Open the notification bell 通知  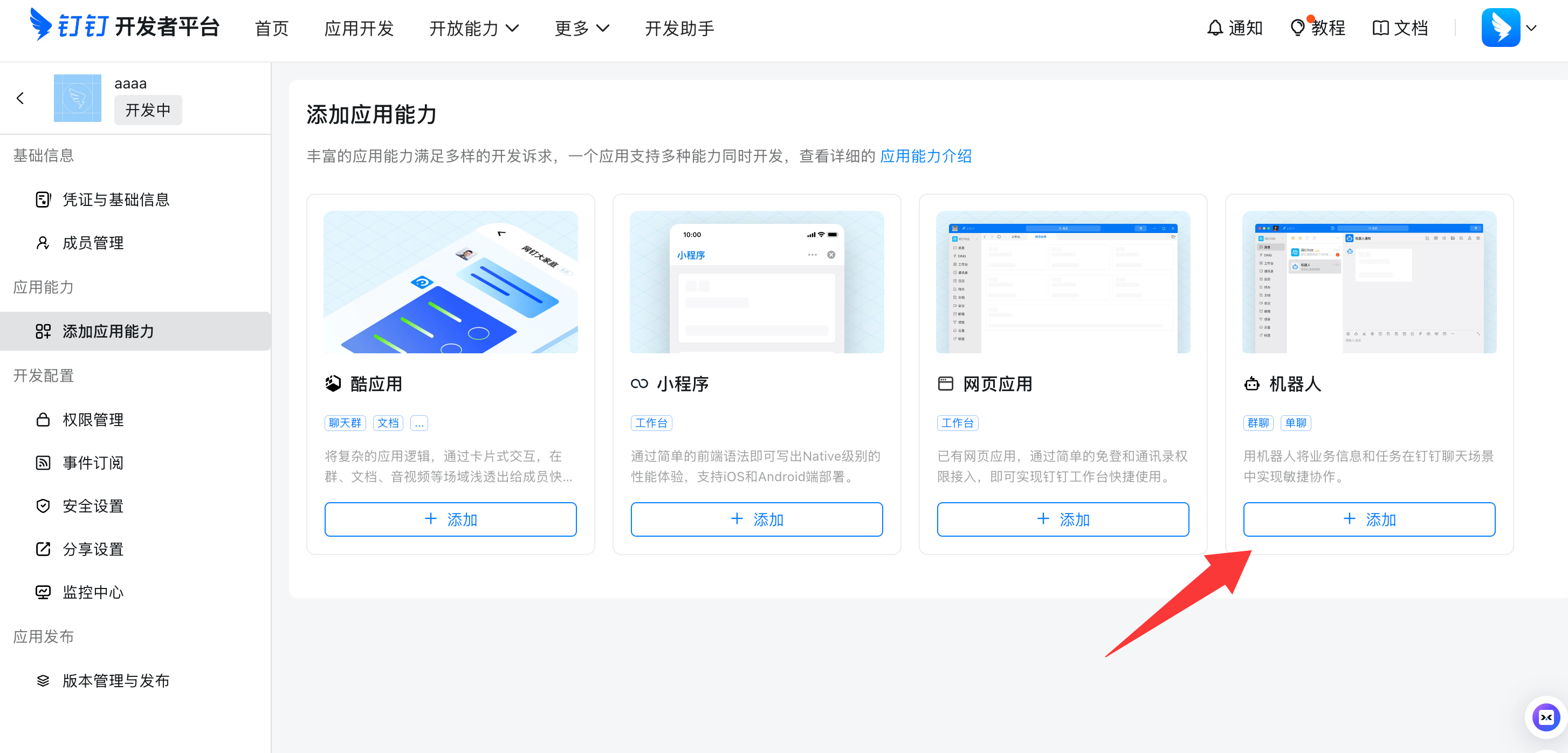pos(1234,28)
